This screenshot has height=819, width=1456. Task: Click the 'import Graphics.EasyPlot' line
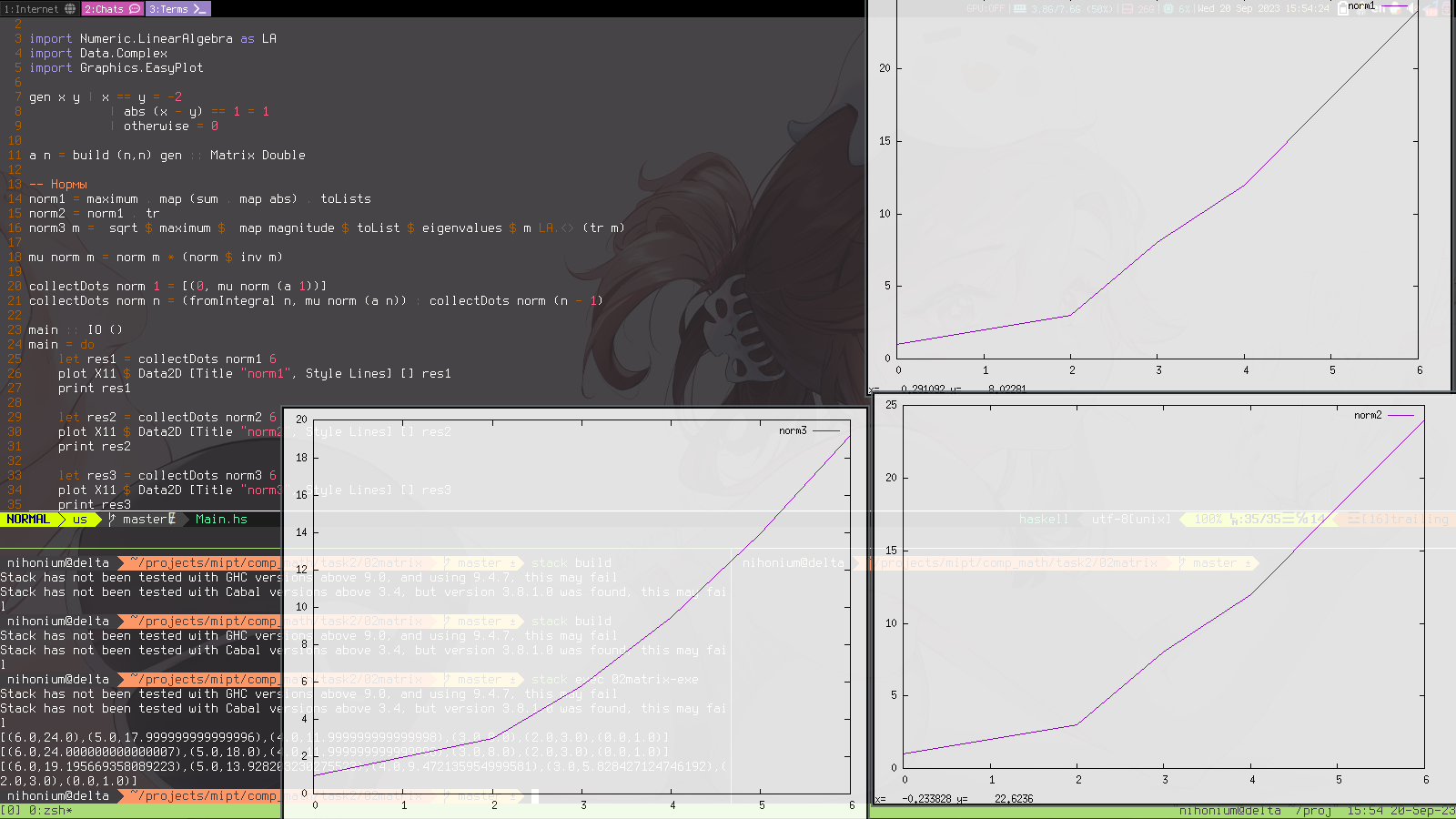(116, 68)
